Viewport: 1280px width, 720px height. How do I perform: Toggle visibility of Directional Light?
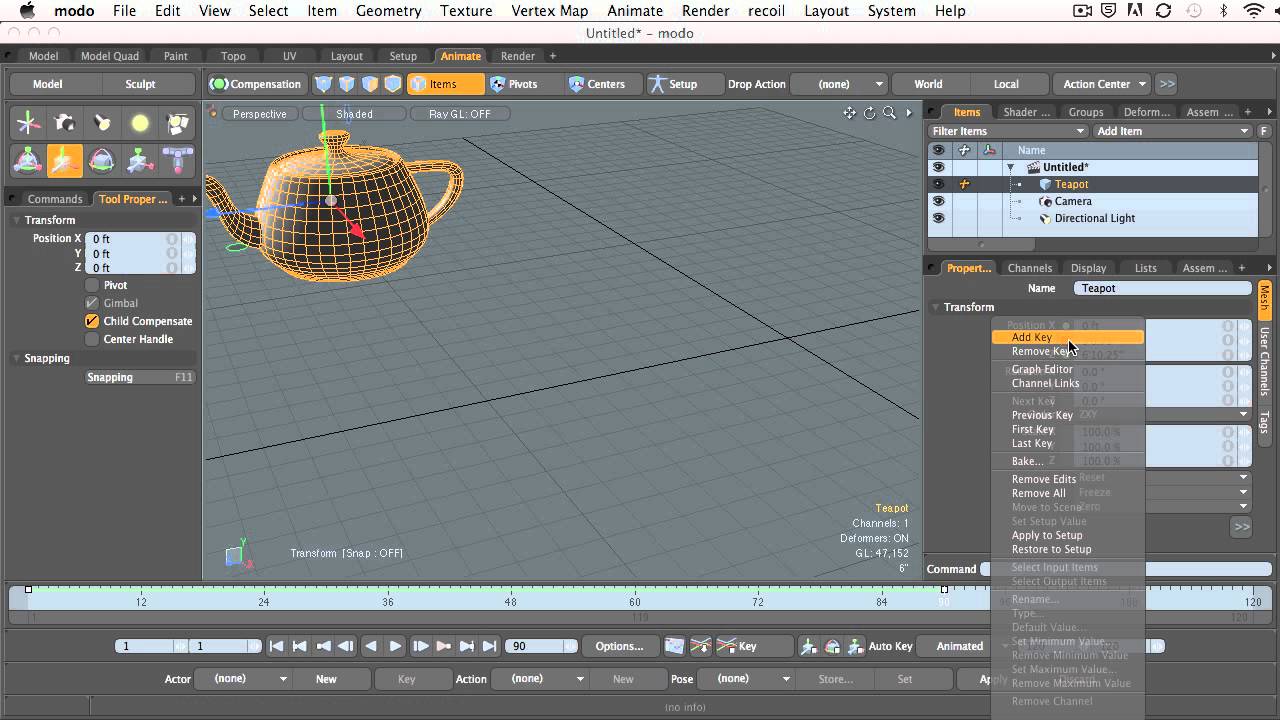[938, 218]
